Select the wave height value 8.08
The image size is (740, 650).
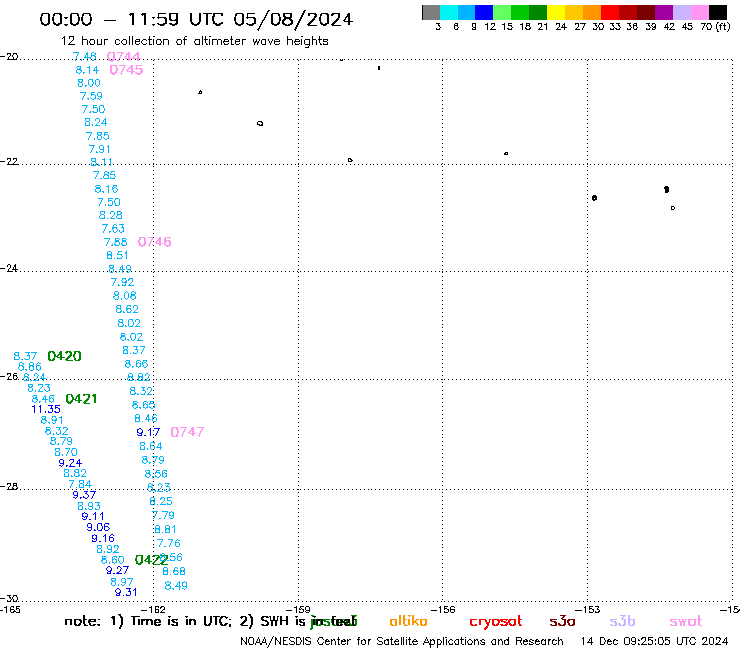click(x=125, y=296)
